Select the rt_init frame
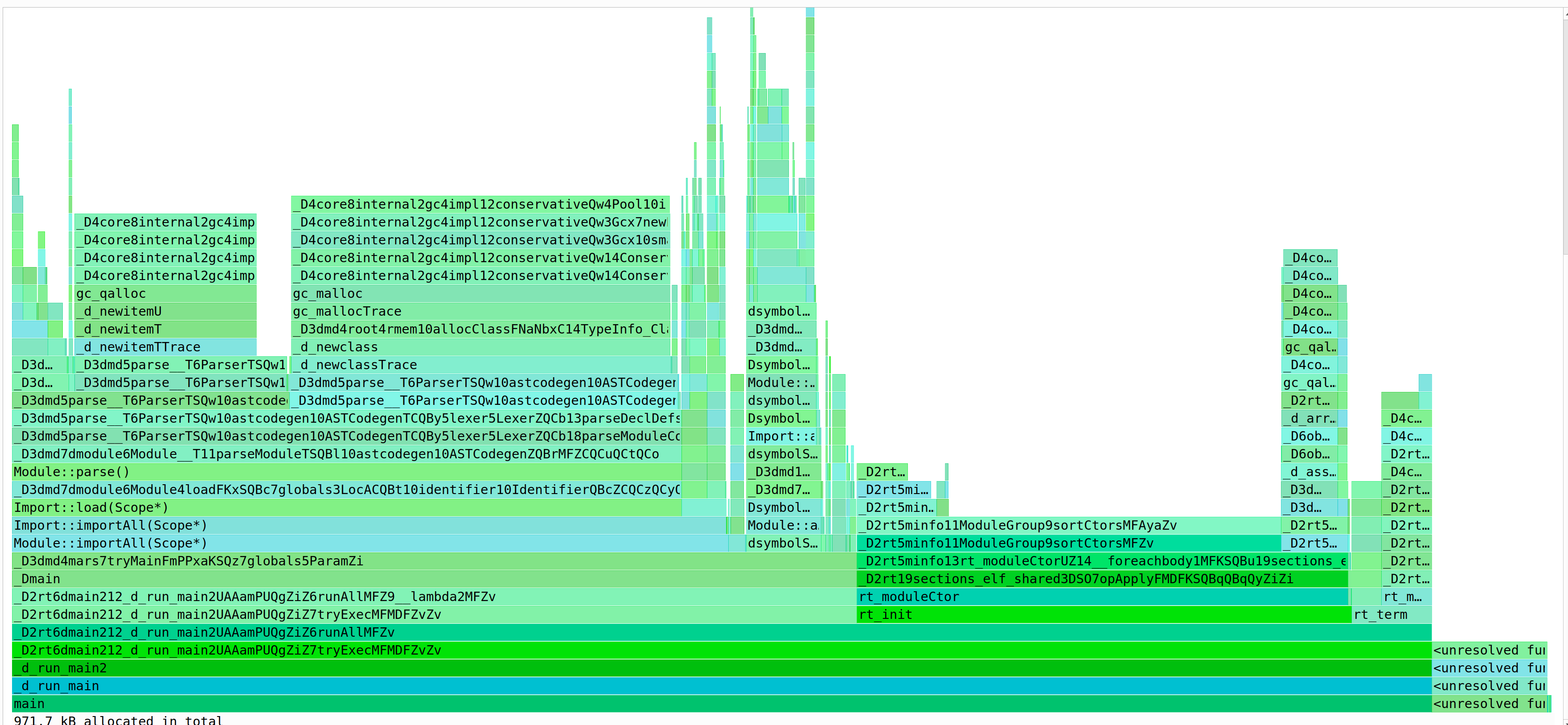This screenshot has height=725, width=1568. click(1103, 615)
